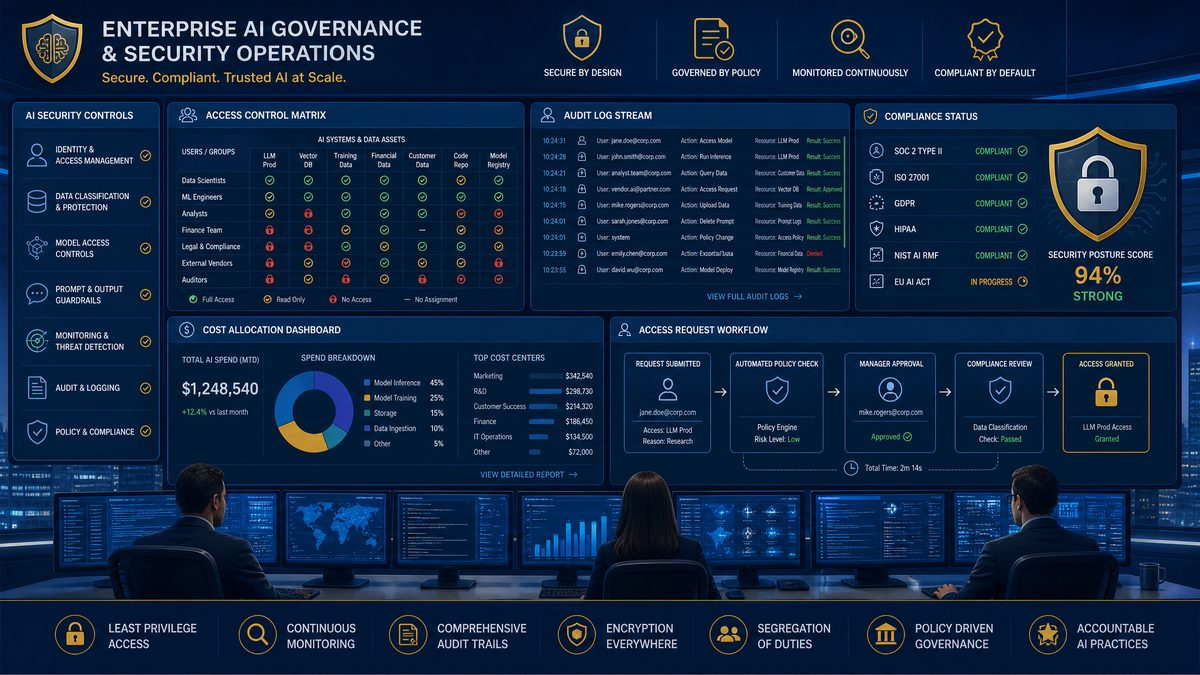Open View Detailed Report link
This screenshot has width=1200, height=675.
(529, 475)
